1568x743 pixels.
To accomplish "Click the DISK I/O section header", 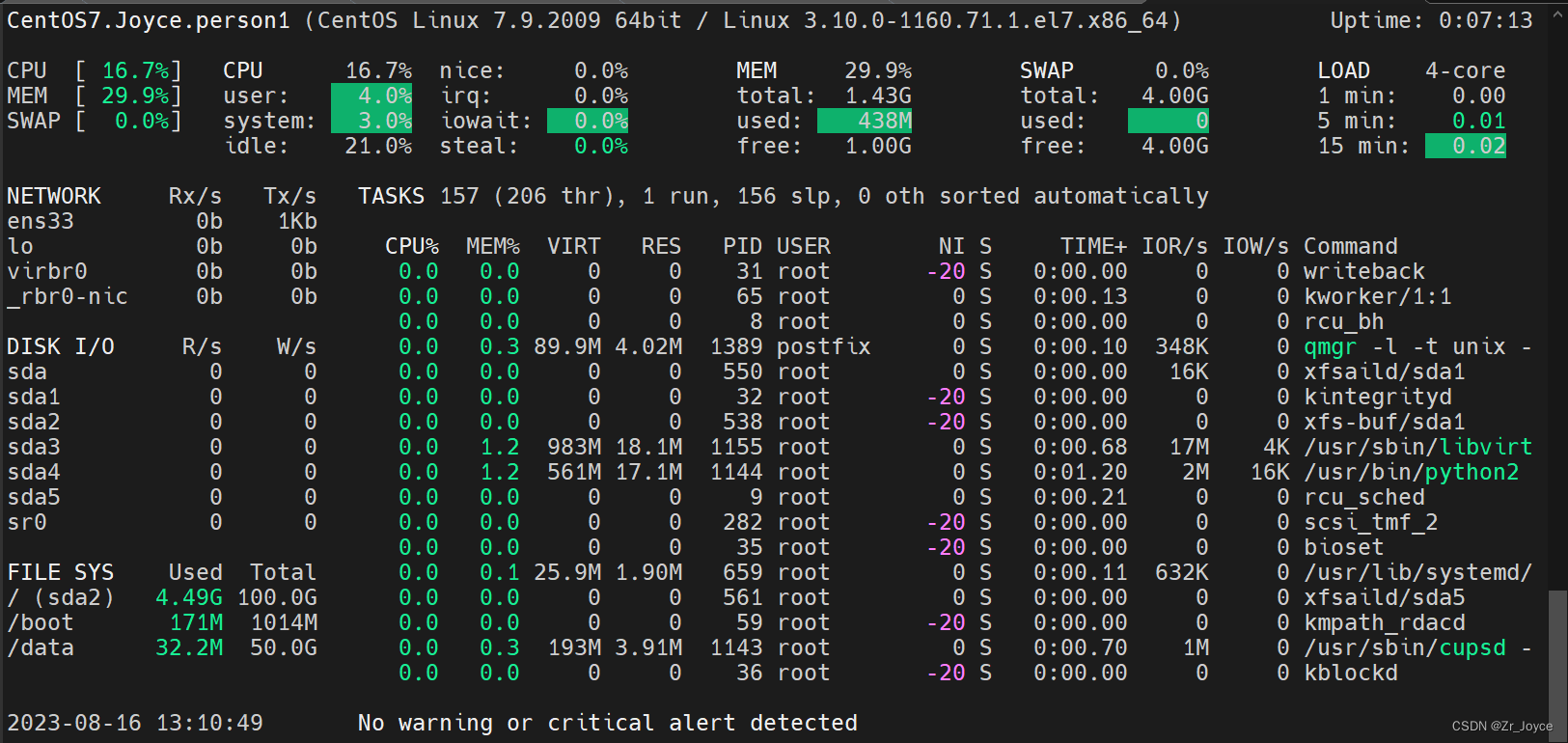I will click(61, 346).
